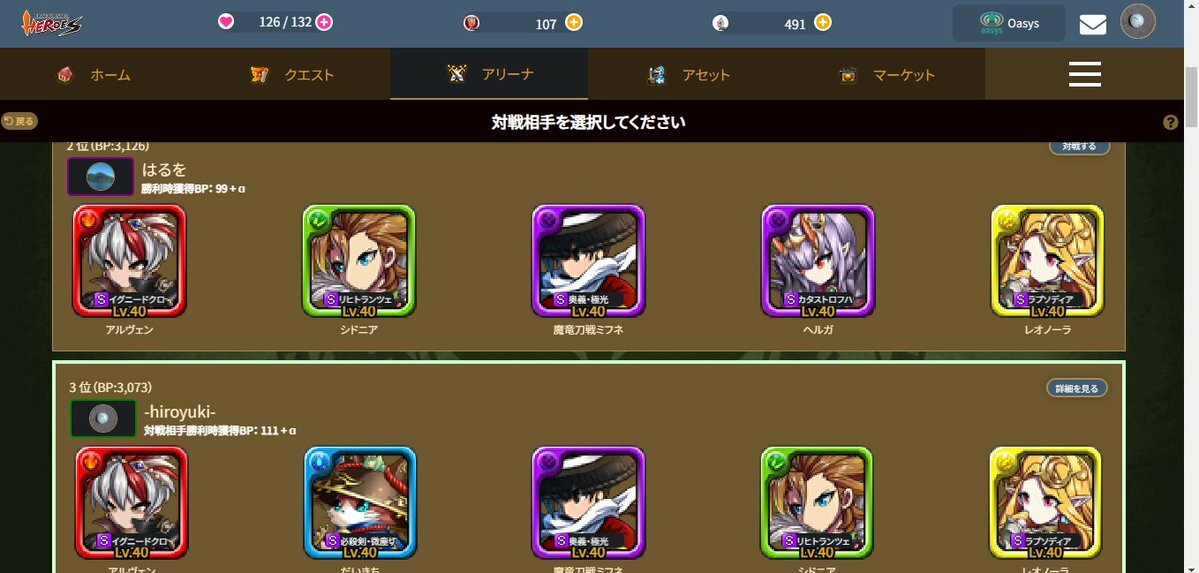Click the help question mark icon

point(1170,122)
